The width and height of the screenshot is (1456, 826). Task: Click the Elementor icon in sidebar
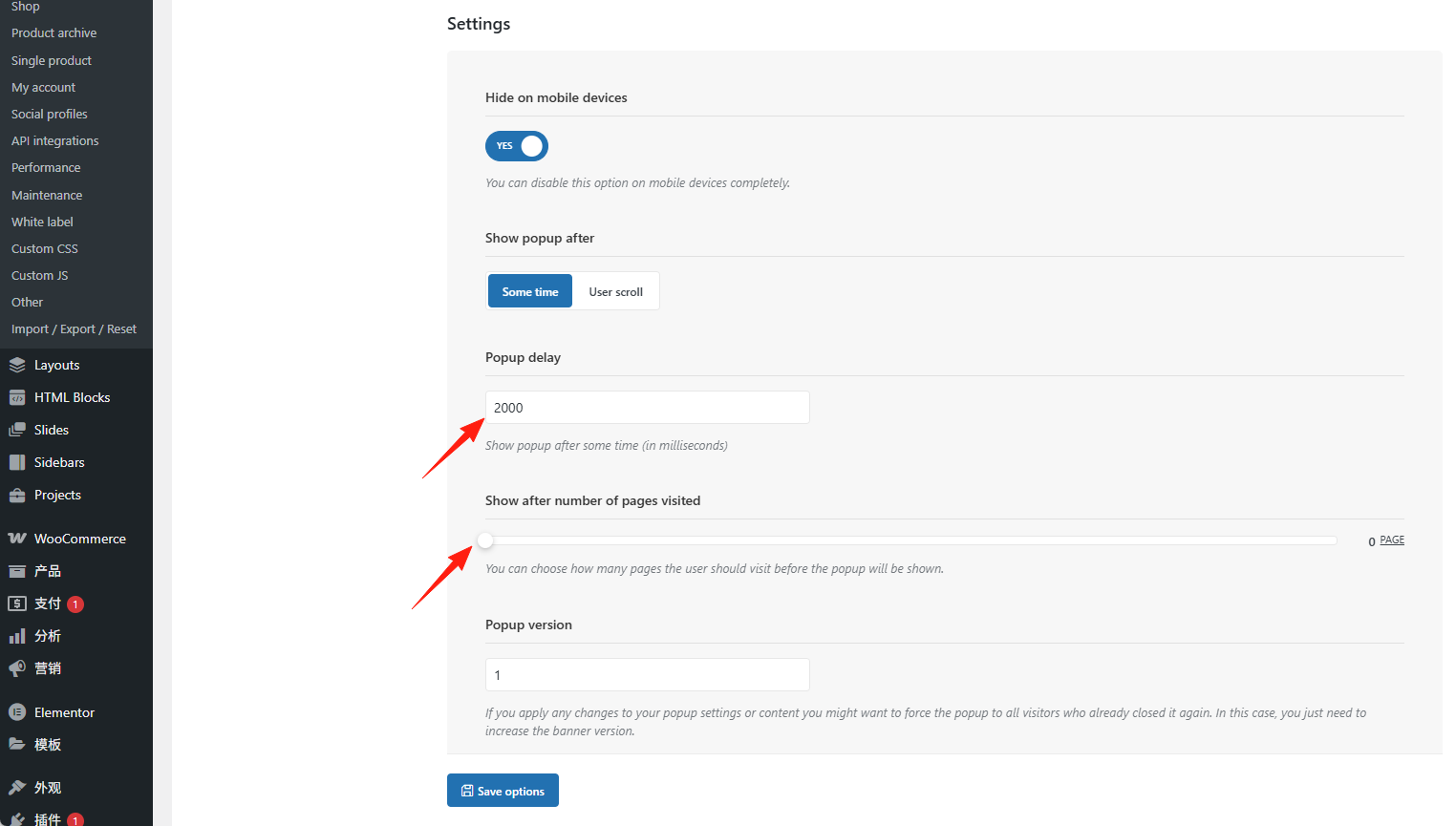click(17, 712)
